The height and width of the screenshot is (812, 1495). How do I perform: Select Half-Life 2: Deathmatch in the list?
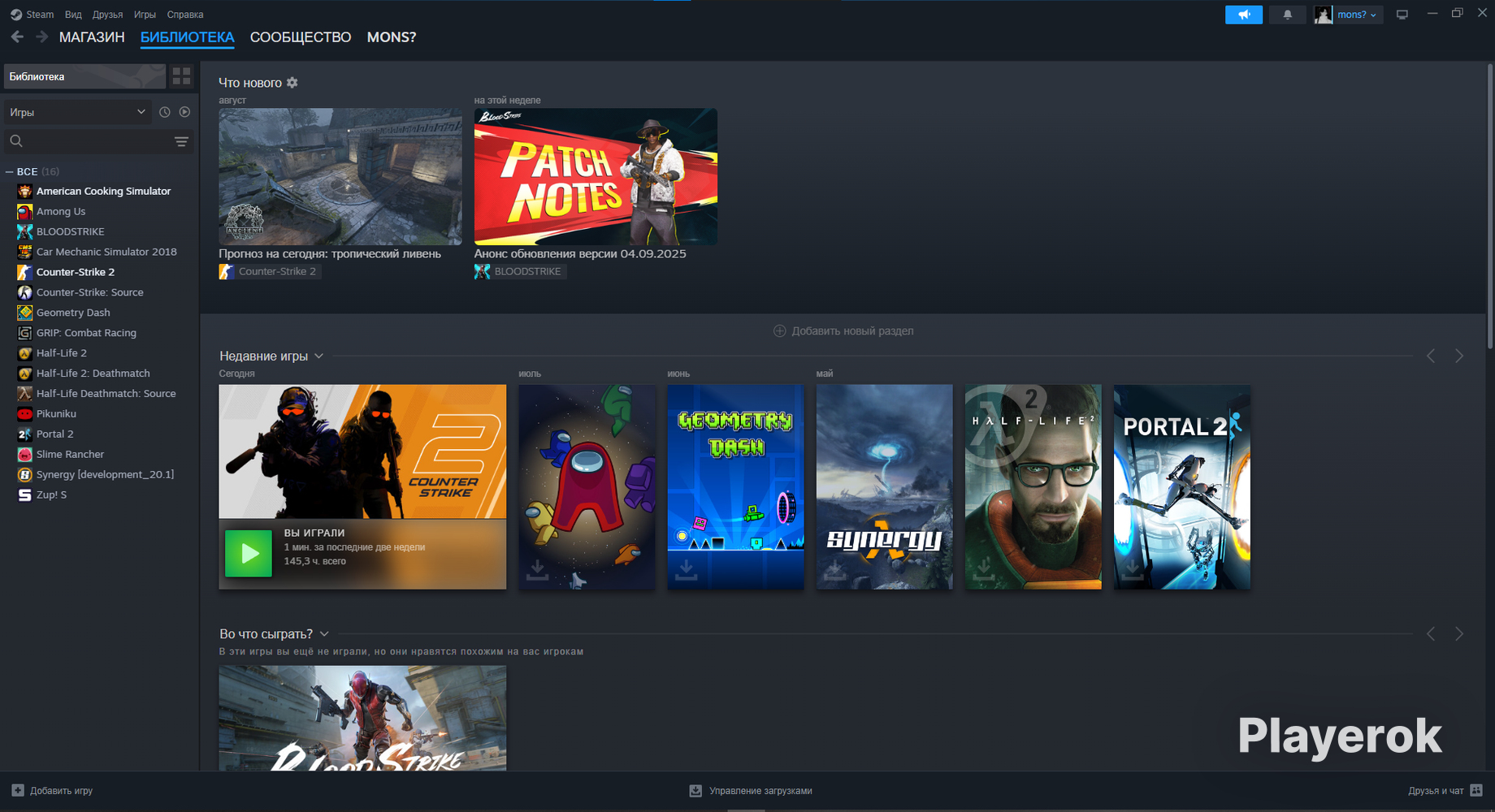pyautogui.click(x=93, y=374)
